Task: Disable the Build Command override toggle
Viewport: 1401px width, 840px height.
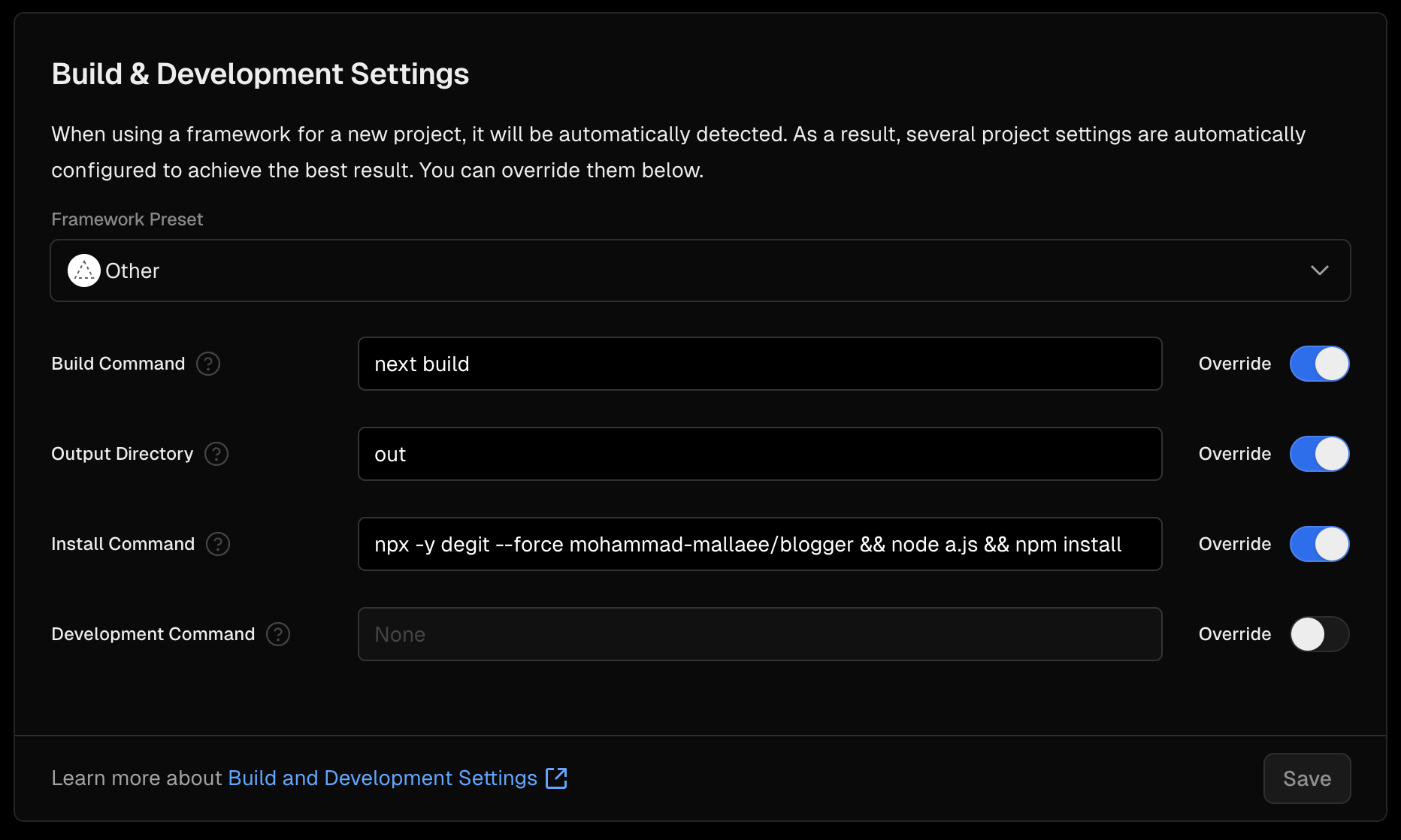Action: [x=1319, y=364]
